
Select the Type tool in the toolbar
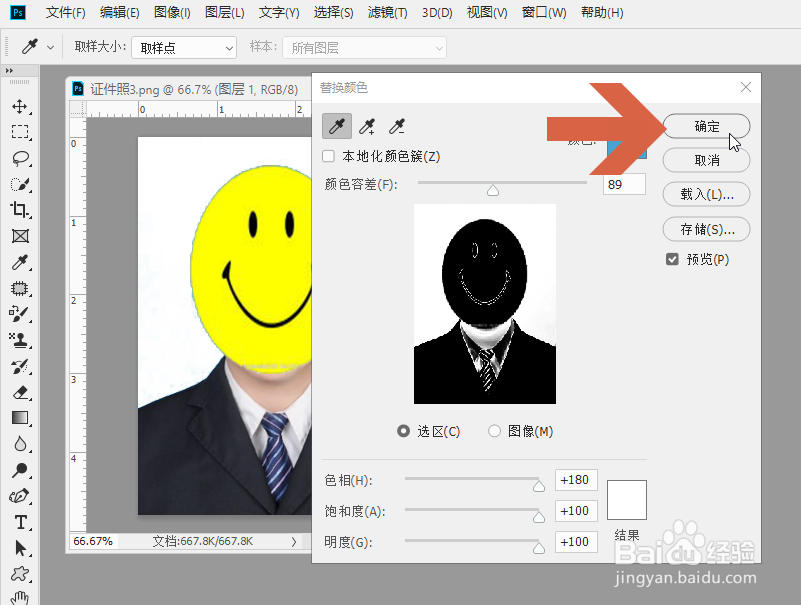click(x=22, y=522)
